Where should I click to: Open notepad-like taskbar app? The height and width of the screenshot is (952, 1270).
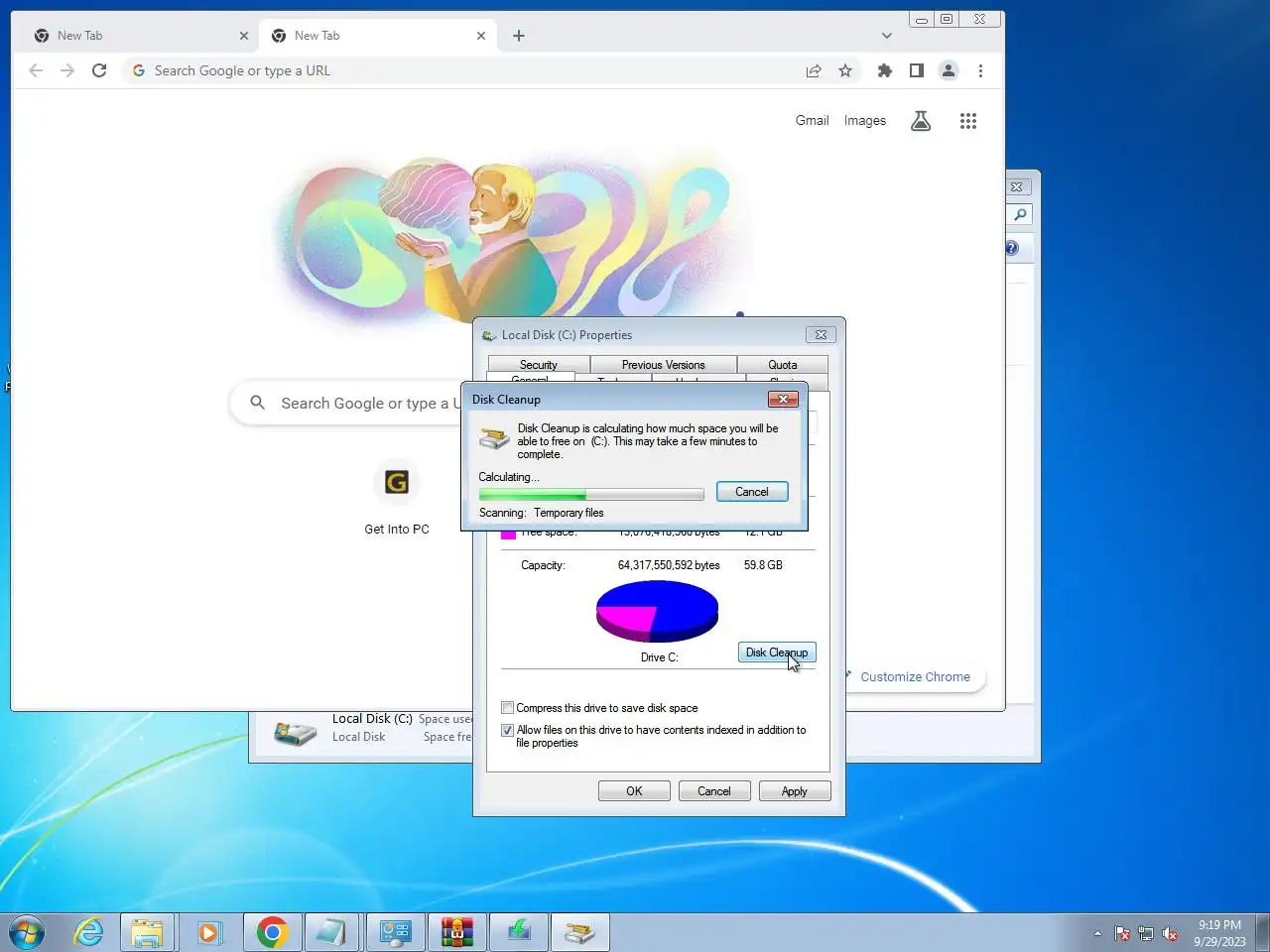[x=332, y=932]
